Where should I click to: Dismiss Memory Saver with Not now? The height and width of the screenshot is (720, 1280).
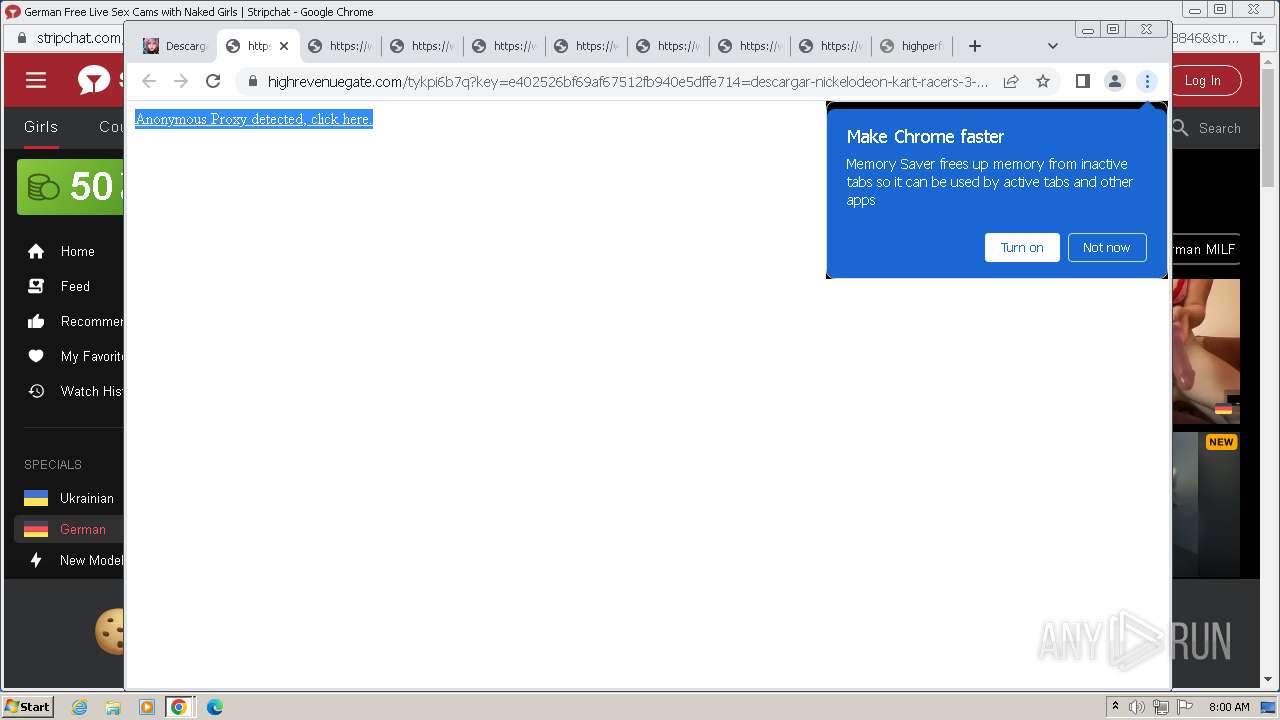tap(1106, 248)
